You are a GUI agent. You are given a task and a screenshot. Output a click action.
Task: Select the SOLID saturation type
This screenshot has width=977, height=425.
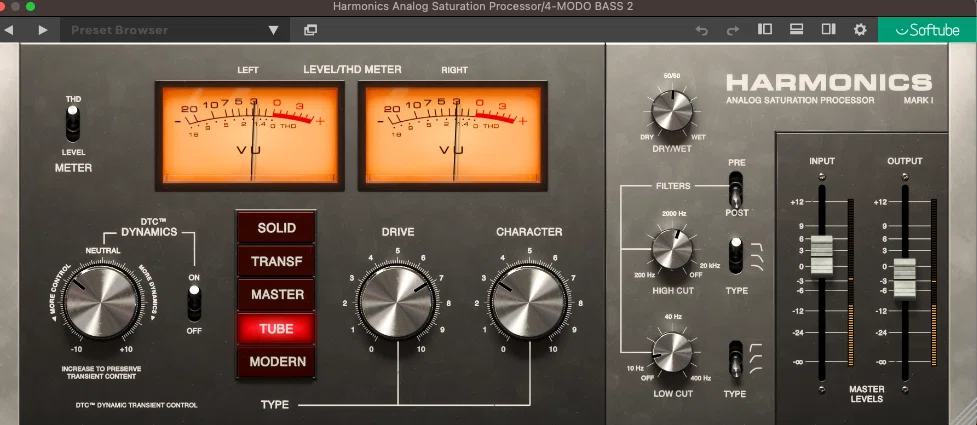pos(276,228)
